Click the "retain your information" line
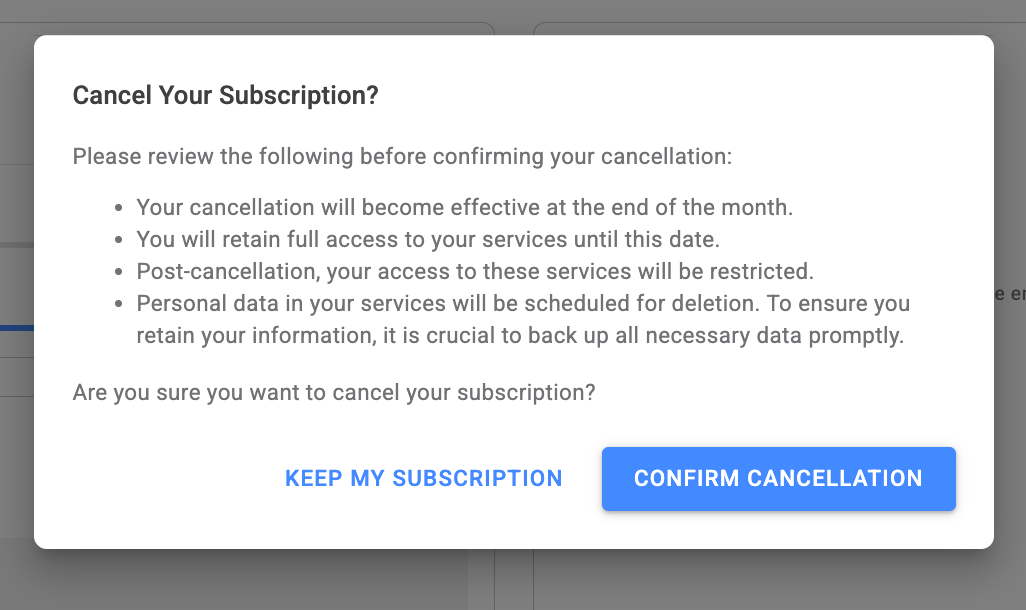 [520, 335]
